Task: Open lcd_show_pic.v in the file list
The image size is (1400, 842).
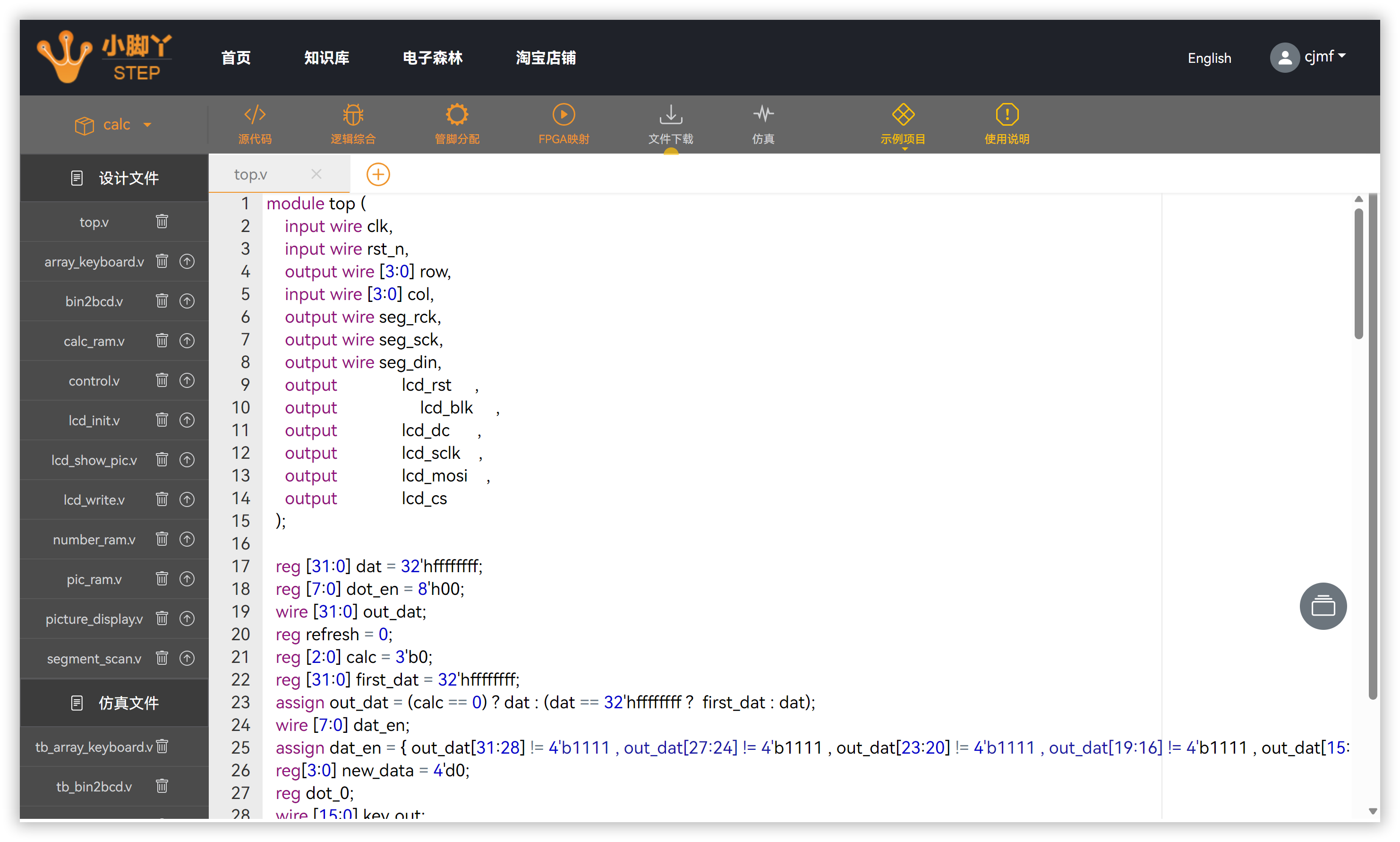Action: 94,460
